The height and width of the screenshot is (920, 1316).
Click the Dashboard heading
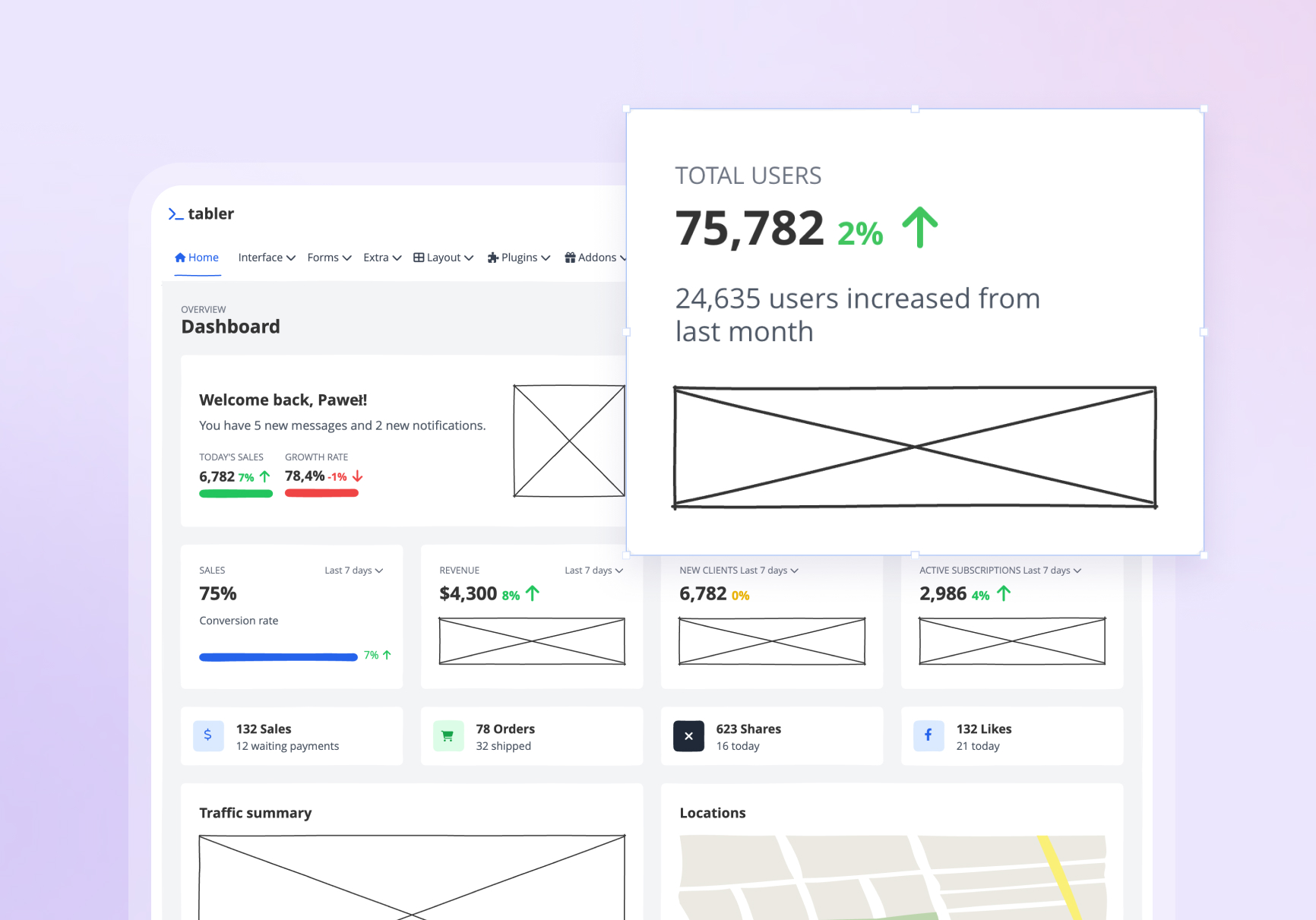pyautogui.click(x=230, y=327)
